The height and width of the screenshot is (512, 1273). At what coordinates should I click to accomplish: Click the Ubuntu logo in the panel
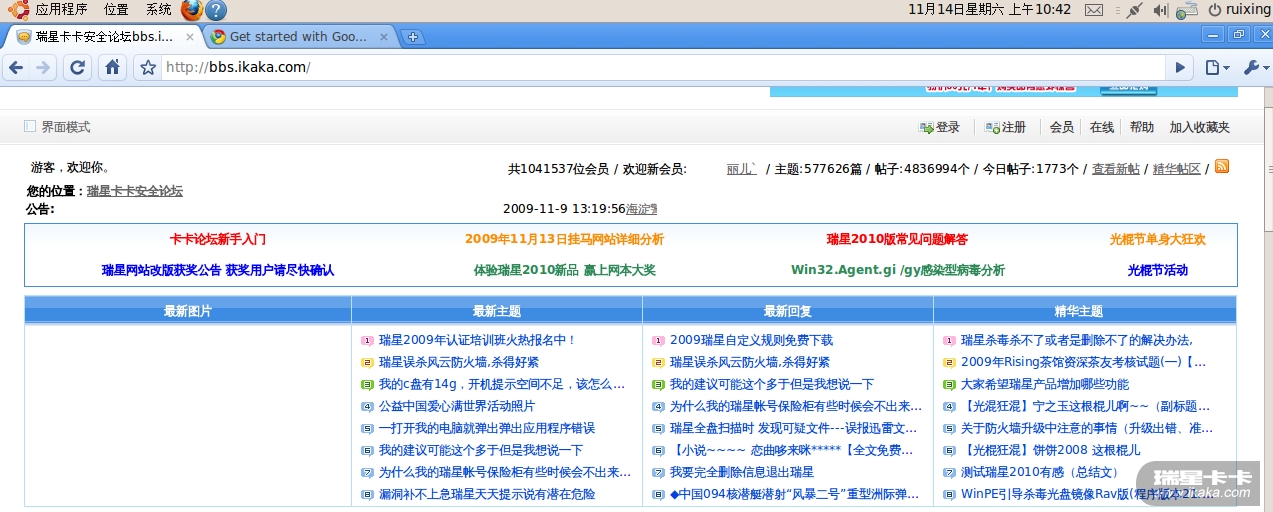click(18, 10)
